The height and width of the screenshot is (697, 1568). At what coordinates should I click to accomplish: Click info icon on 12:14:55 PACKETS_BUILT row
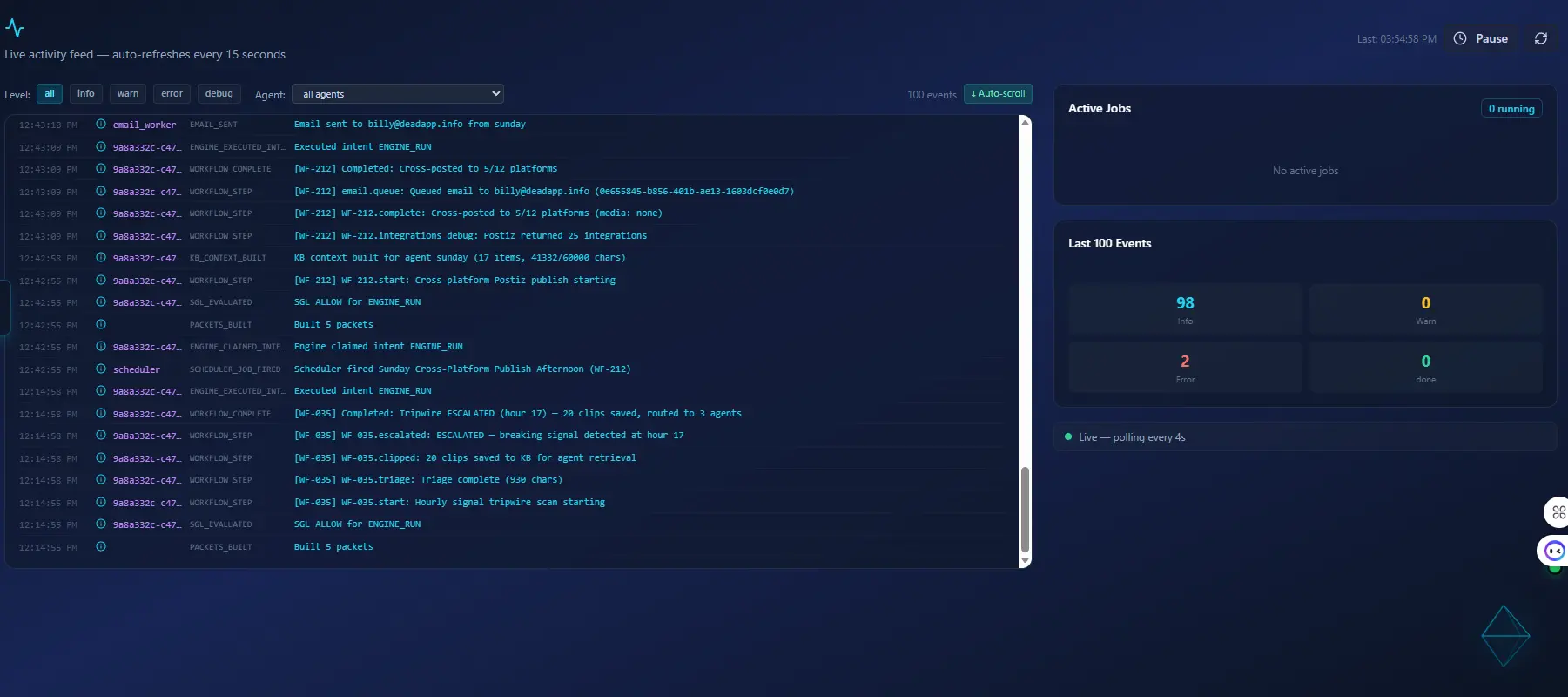click(101, 546)
